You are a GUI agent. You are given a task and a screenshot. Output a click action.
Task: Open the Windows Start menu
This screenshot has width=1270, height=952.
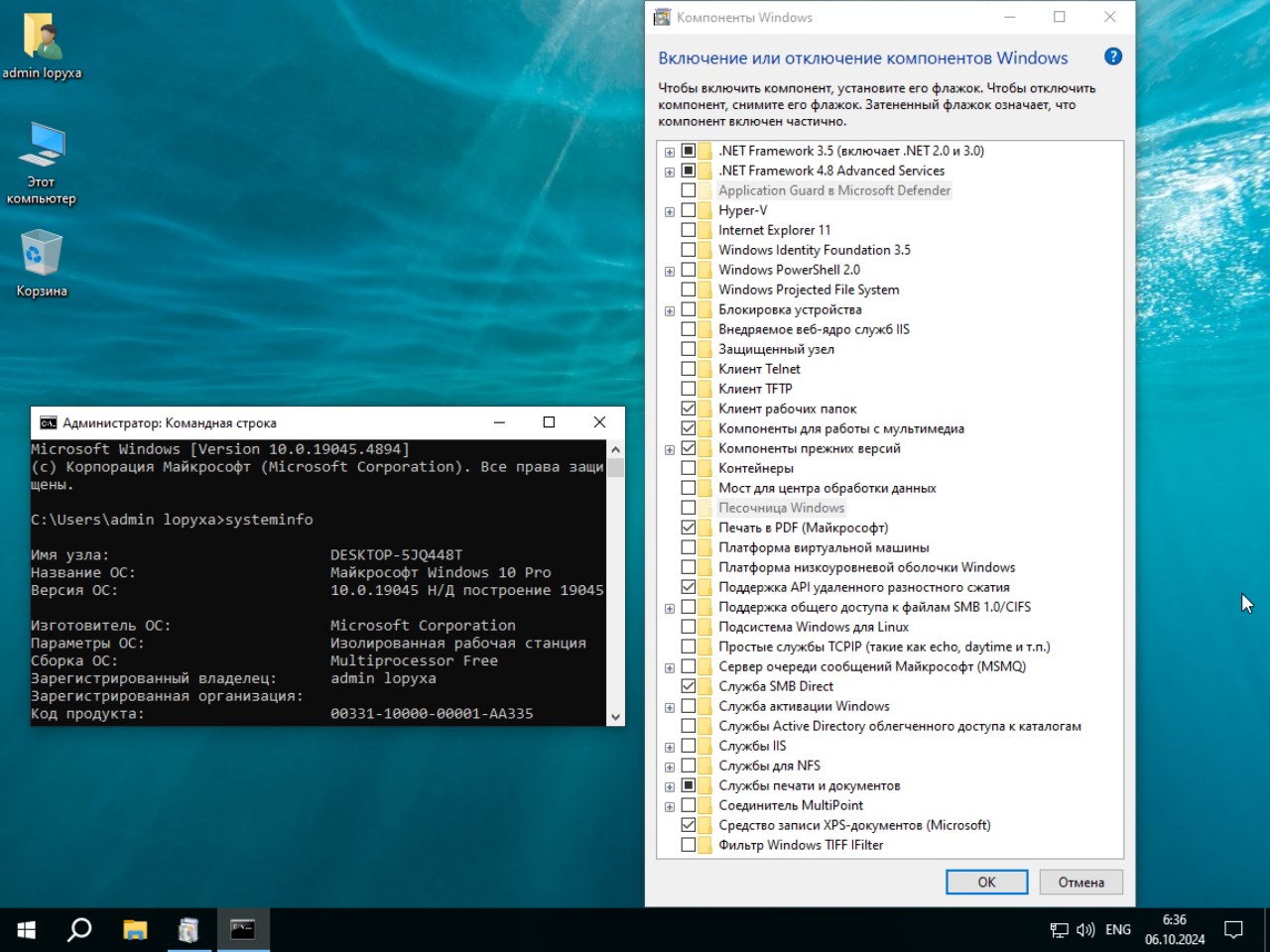click(27, 929)
